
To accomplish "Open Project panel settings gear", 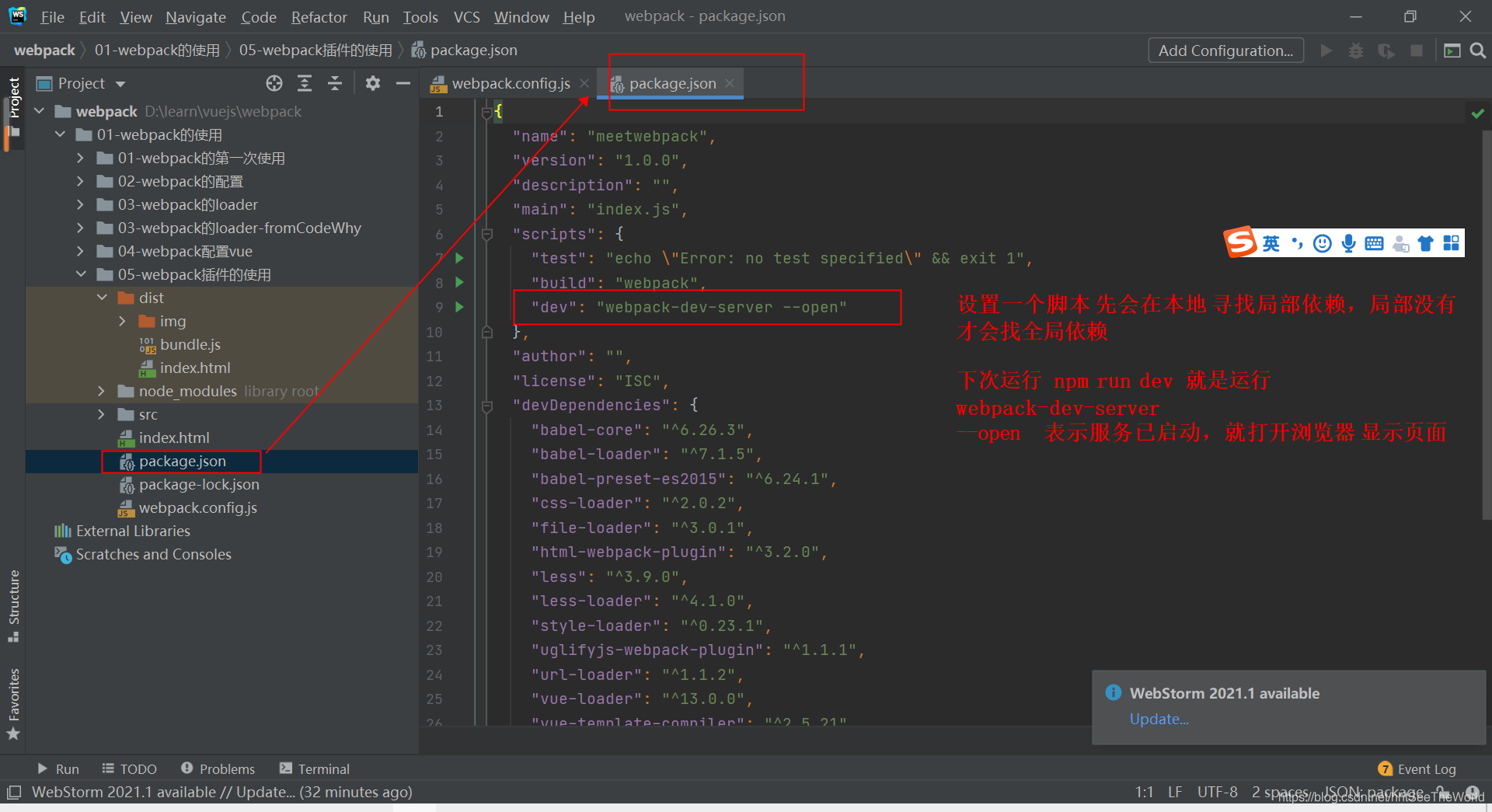I will point(373,83).
